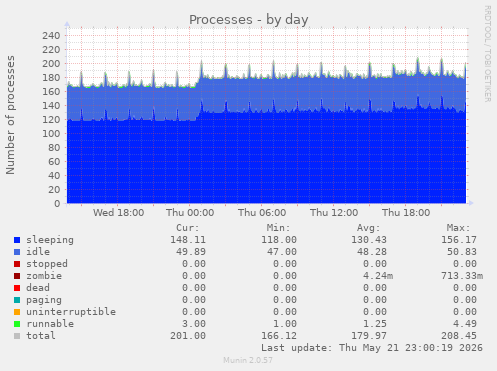Click the 'stopped' legend label
This screenshot has width=497, height=371.
(x=47, y=264)
